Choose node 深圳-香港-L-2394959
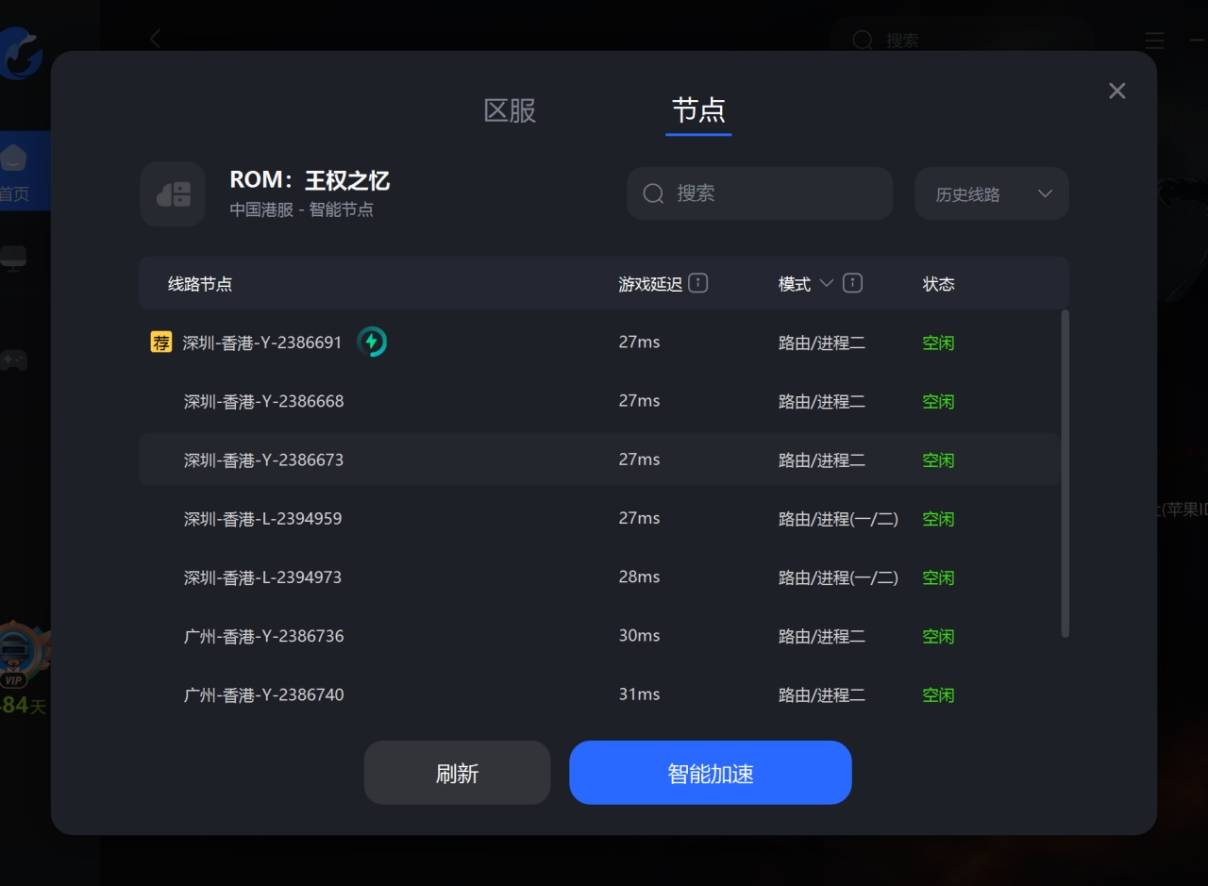The height and width of the screenshot is (886, 1208). pos(263,519)
